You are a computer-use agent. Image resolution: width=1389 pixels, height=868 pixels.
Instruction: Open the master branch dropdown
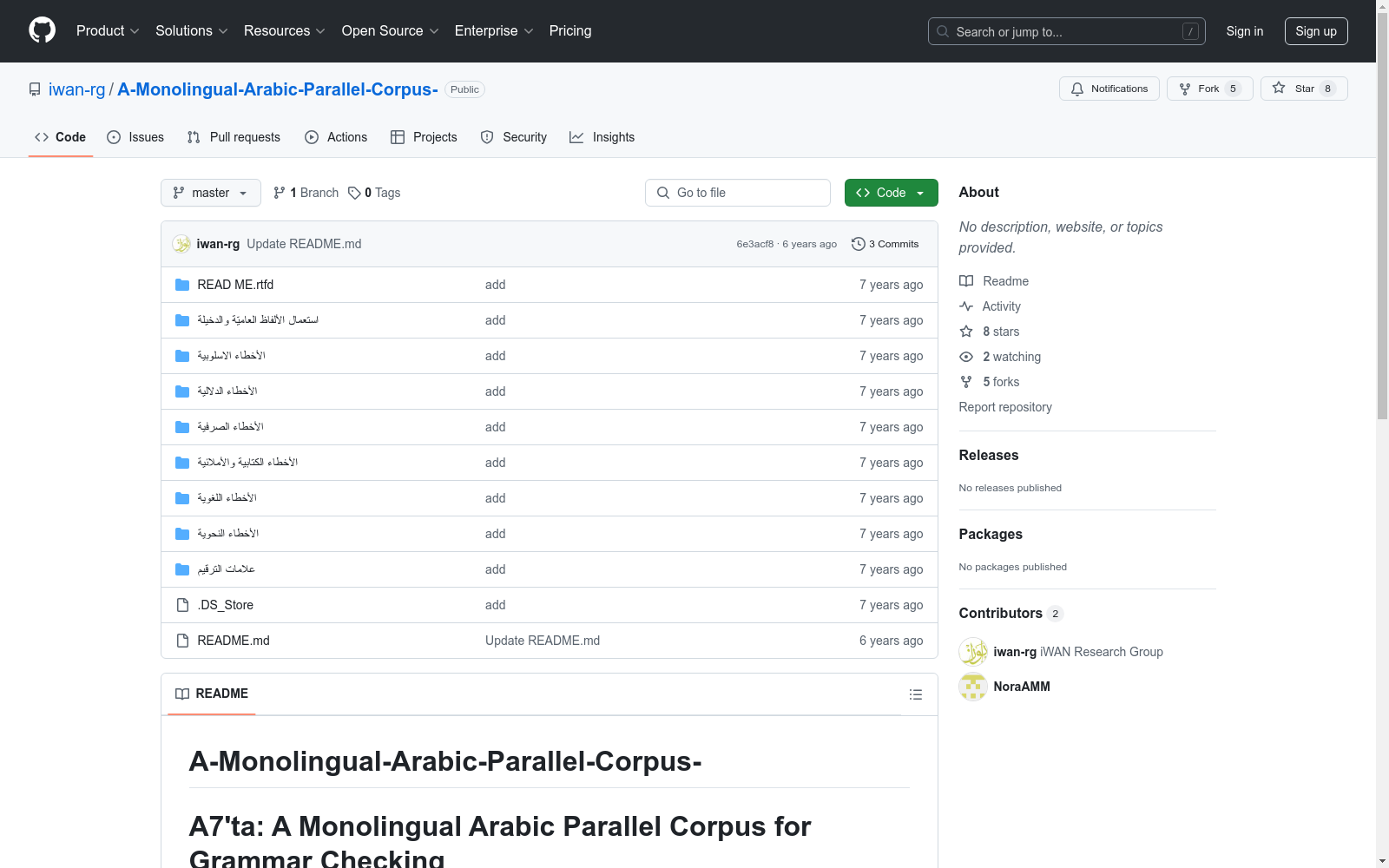tap(211, 193)
